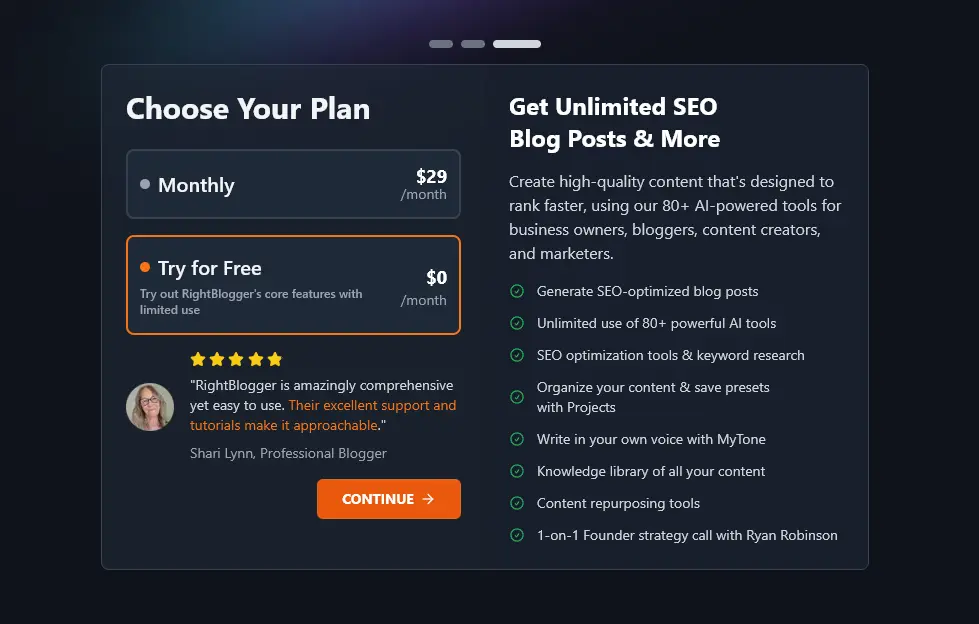979x624 pixels.
Task: Click the checkmark icon next to 'Unlimited use of 80+ powerful AI tools'
Action: [x=517, y=323]
